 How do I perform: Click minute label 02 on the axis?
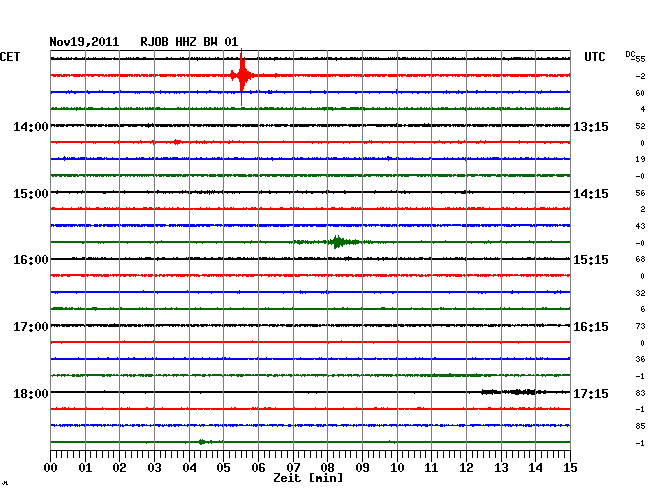click(119, 467)
